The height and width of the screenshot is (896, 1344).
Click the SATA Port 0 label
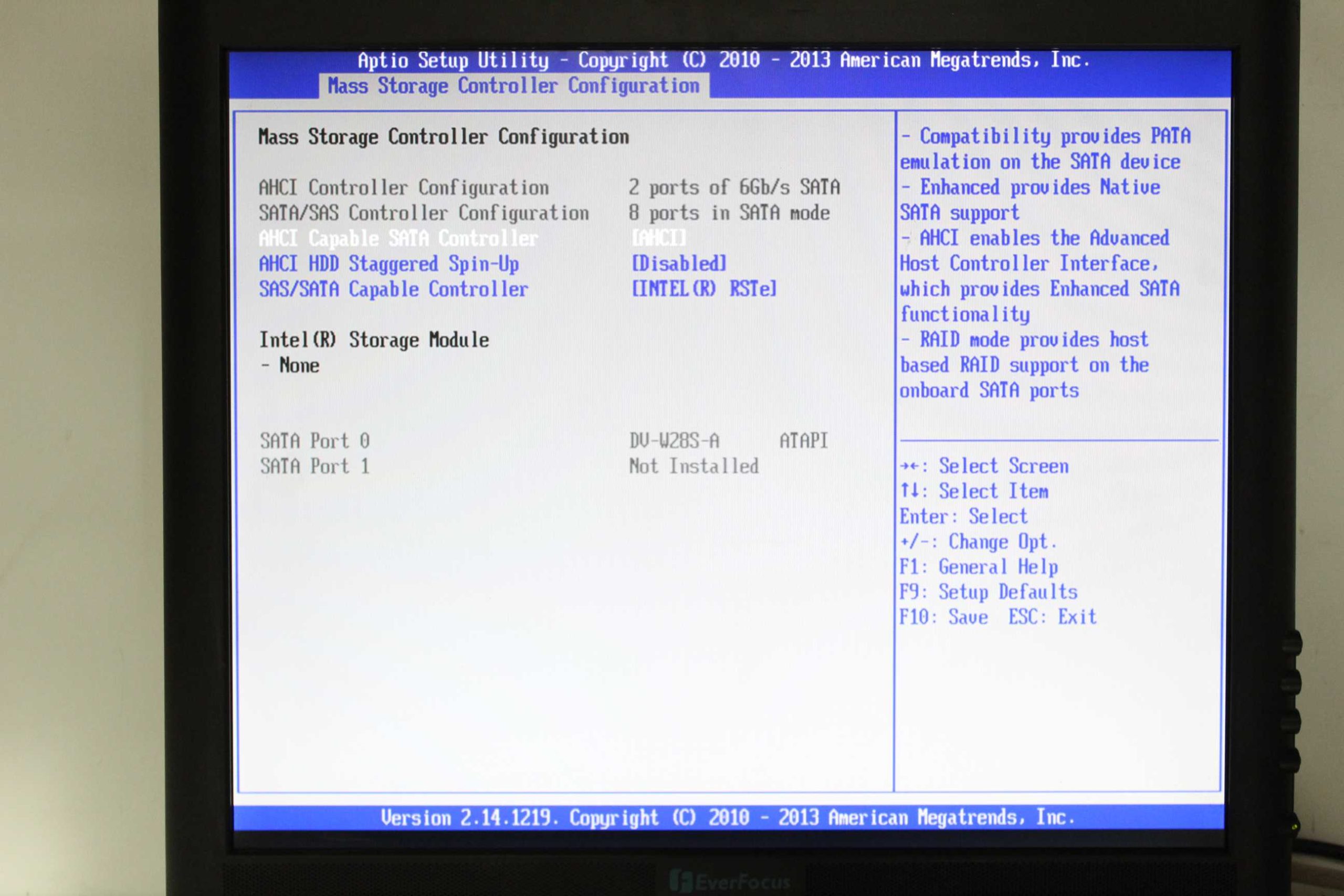click(315, 440)
